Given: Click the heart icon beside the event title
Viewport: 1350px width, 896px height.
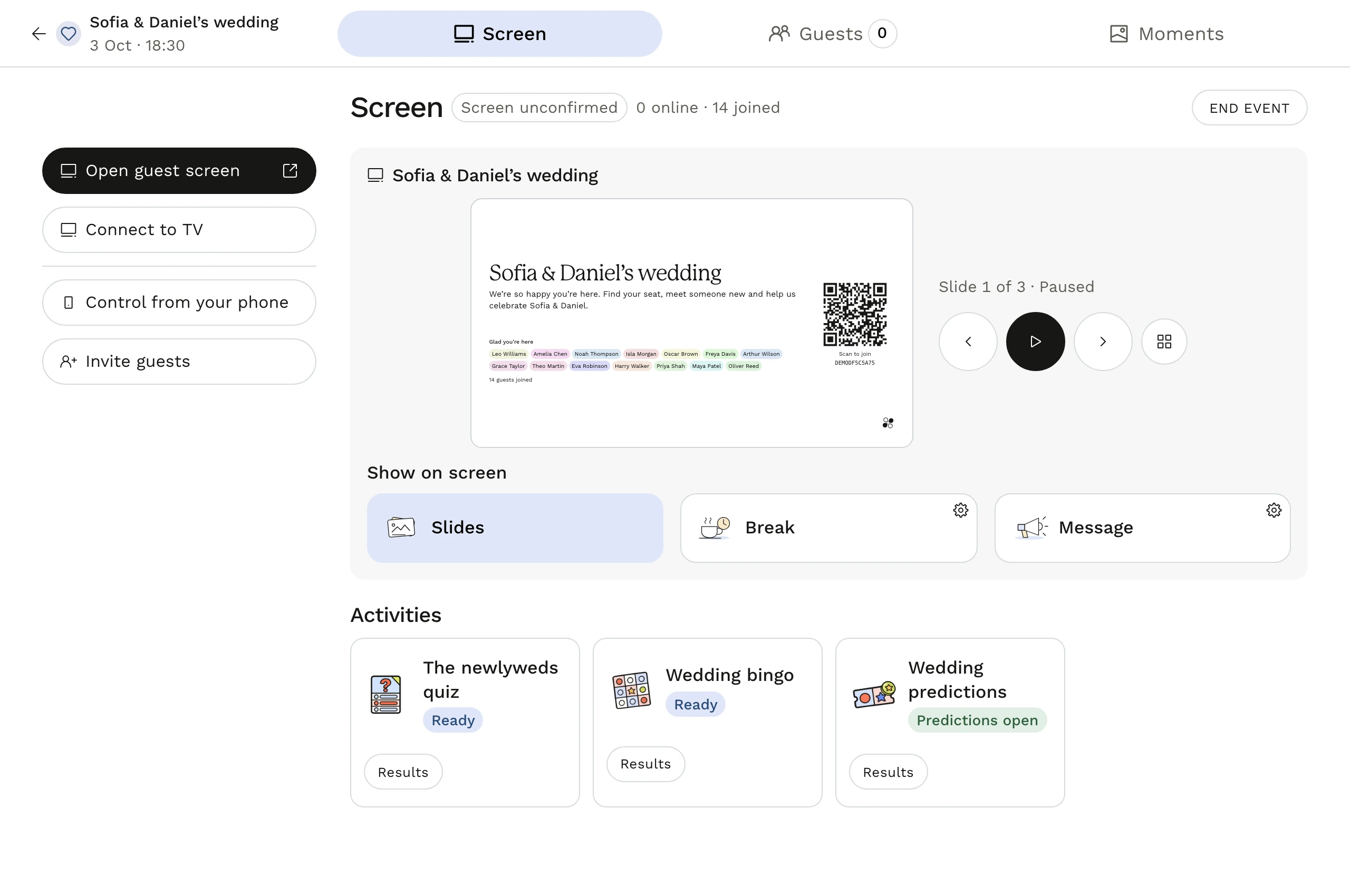Looking at the screenshot, I should [69, 34].
